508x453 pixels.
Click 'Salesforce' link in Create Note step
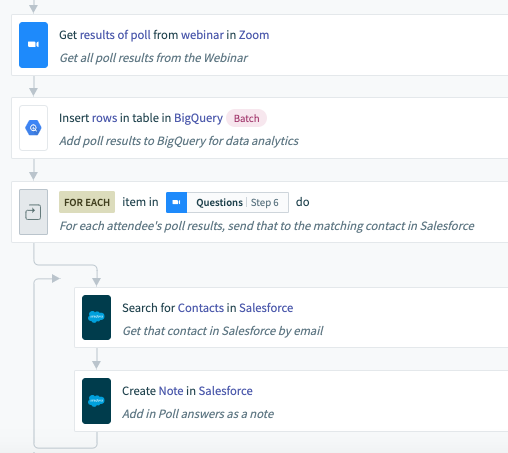click(226, 391)
